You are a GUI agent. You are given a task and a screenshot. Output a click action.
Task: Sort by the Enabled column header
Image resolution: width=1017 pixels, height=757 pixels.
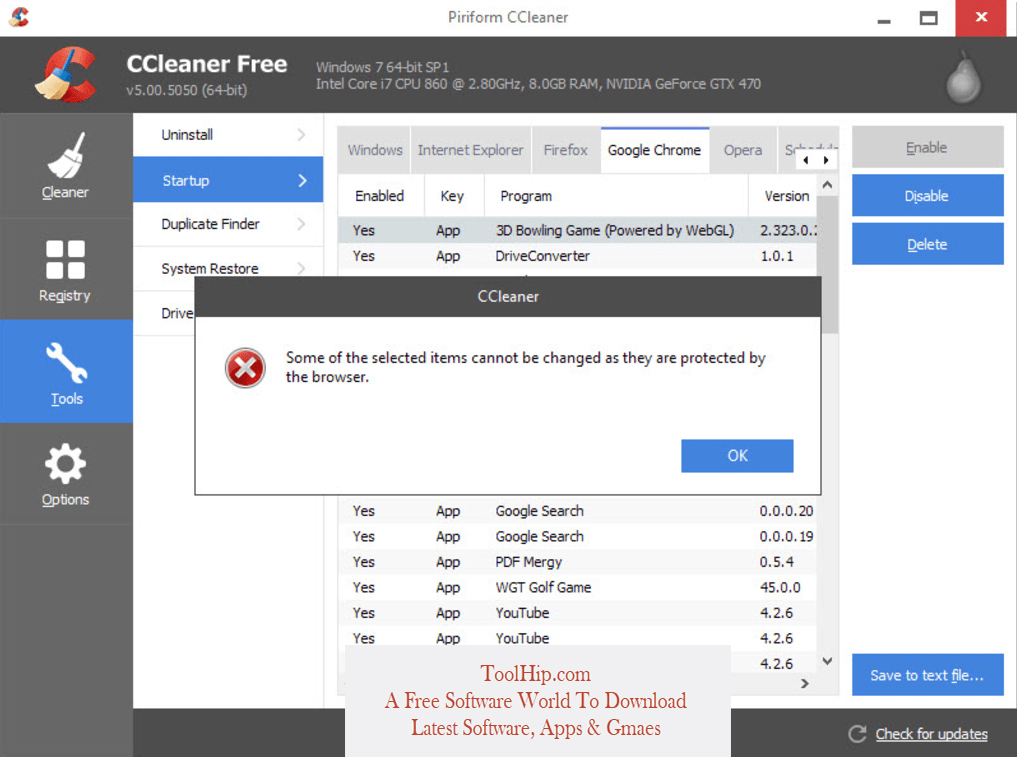381,196
